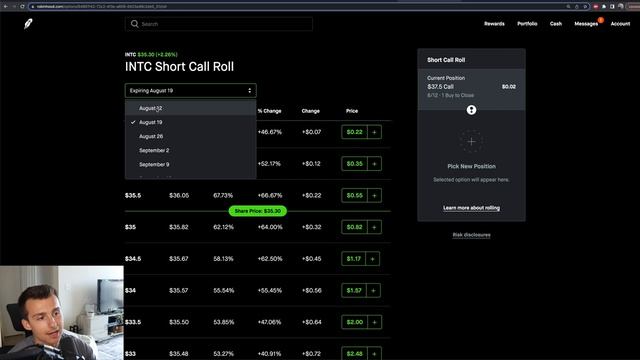Click the swap positions circular icon

pyautogui.click(x=471, y=110)
